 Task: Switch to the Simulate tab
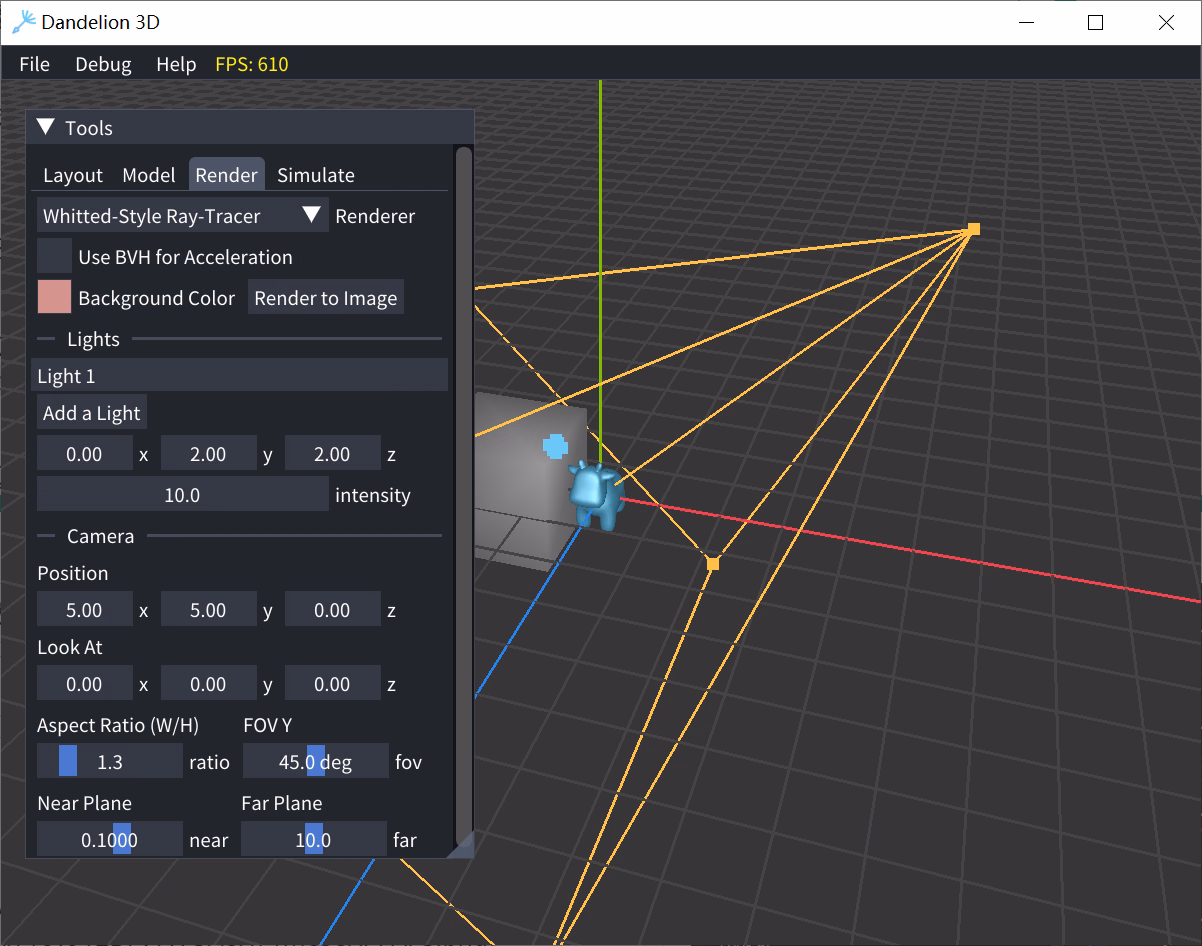point(316,175)
